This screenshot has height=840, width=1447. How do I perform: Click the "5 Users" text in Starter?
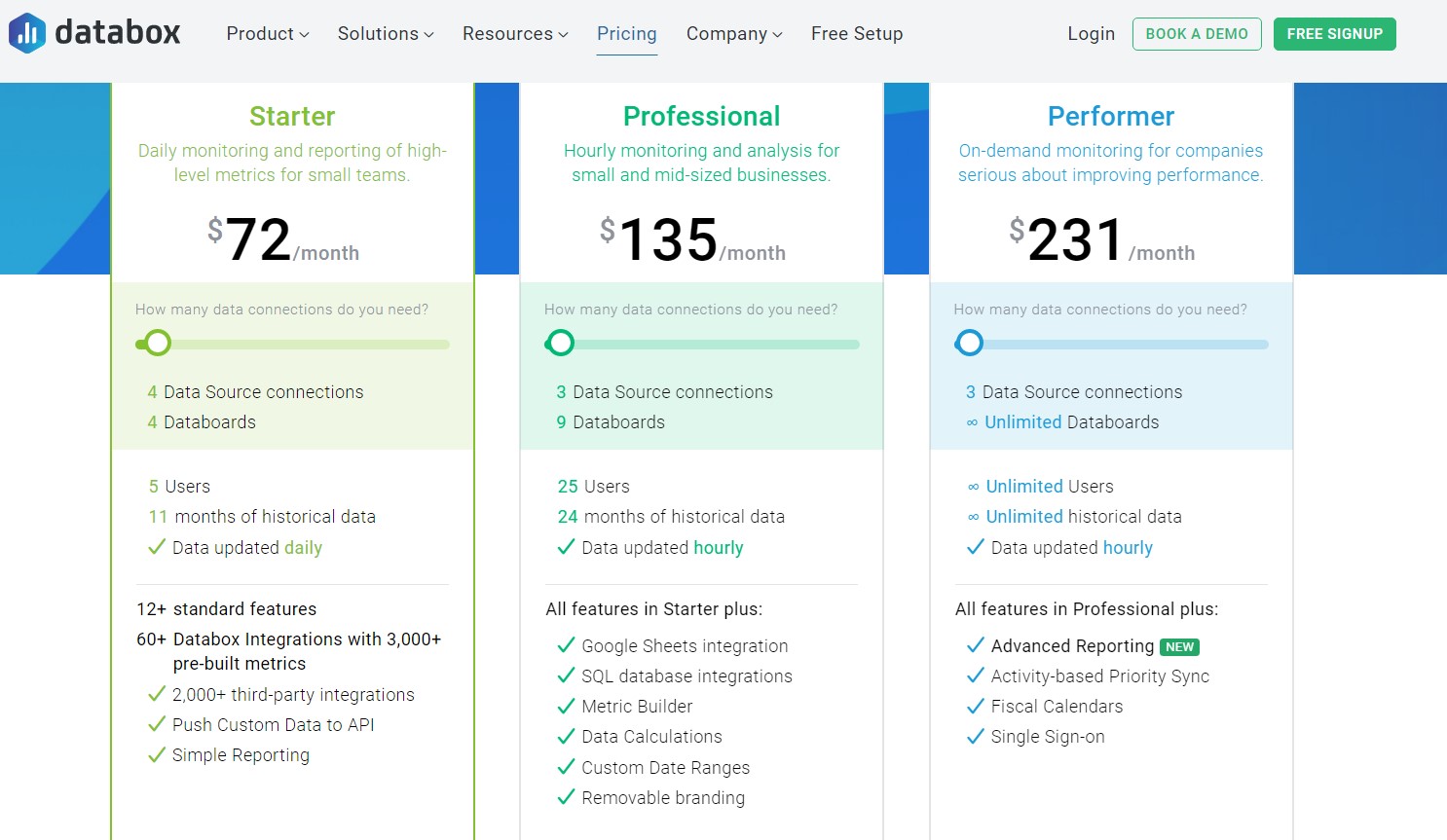179,487
